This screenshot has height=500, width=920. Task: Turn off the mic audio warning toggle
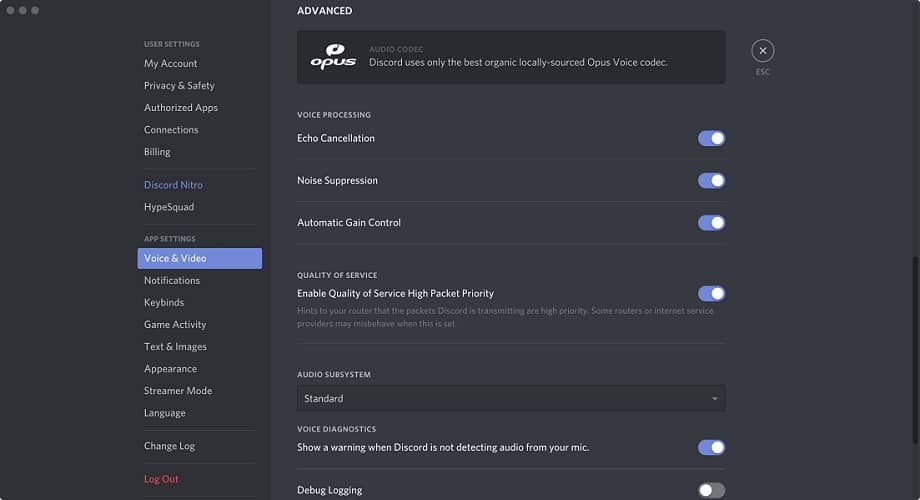point(711,447)
